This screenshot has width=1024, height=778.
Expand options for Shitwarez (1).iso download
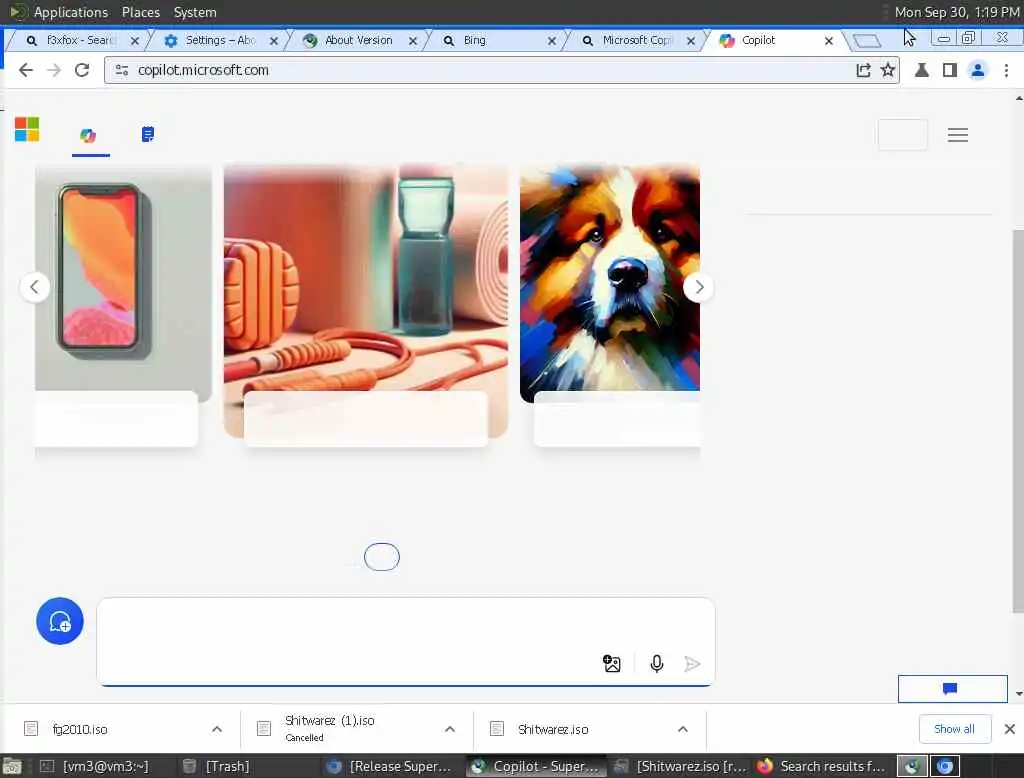[x=449, y=729]
